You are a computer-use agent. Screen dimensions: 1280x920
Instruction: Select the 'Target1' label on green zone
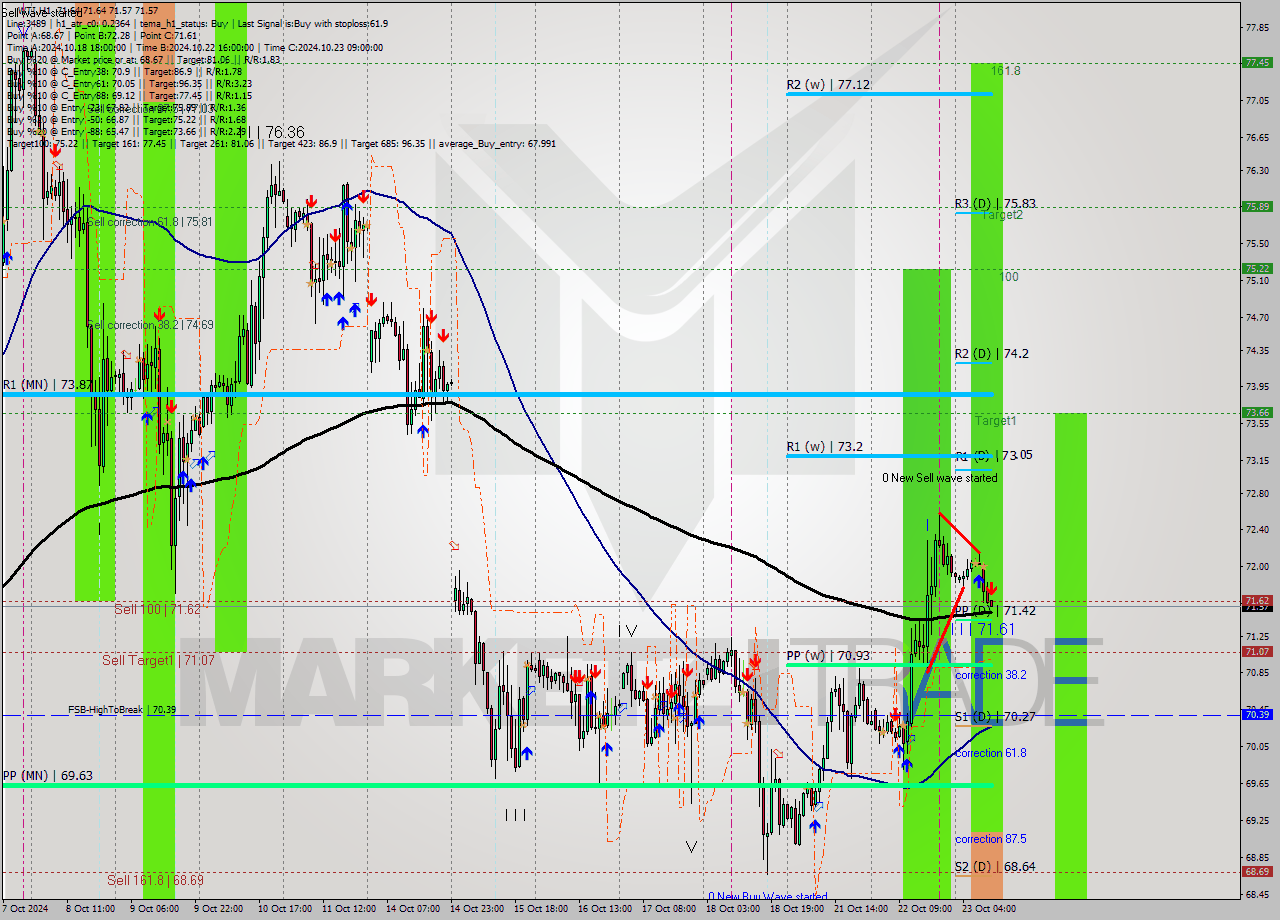click(995, 421)
